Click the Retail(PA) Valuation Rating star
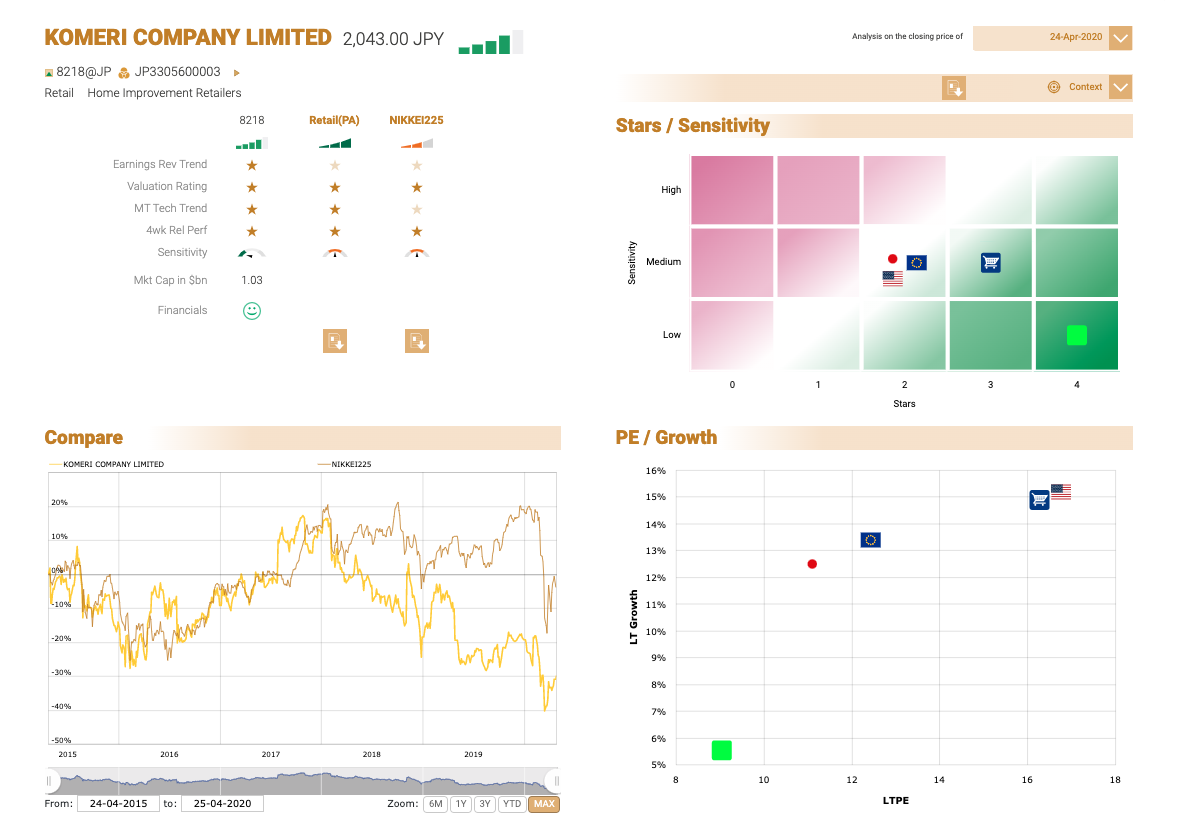Viewport: 1190px width, 819px height. [335, 187]
